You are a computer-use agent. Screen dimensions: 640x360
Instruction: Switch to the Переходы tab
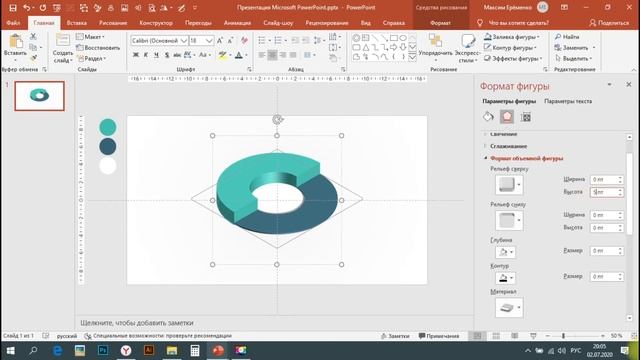(x=198, y=23)
